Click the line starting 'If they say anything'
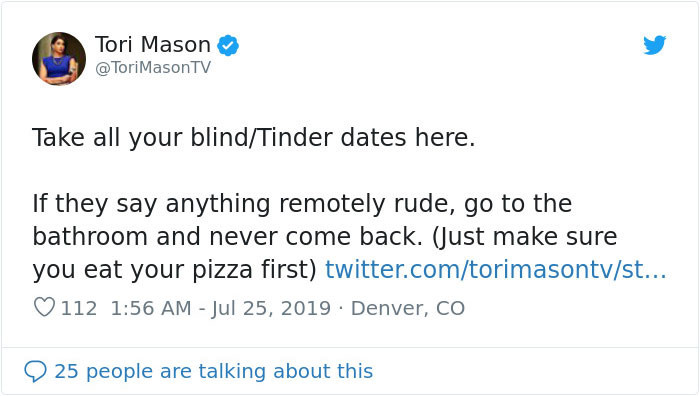The image size is (700, 396). tap(302, 204)
